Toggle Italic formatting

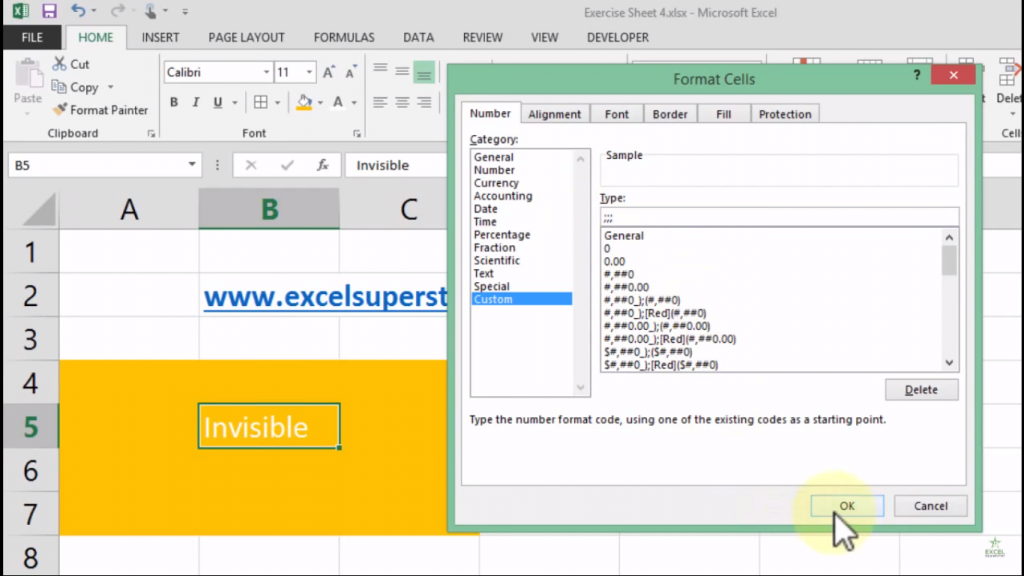click(x=194, y=102)
